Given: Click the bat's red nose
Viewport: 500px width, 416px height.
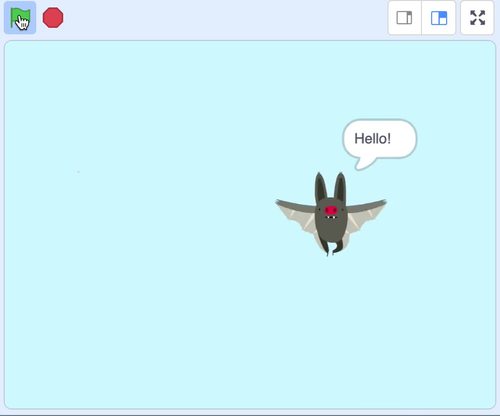Looking at the screenshot, I should point(331,210).
